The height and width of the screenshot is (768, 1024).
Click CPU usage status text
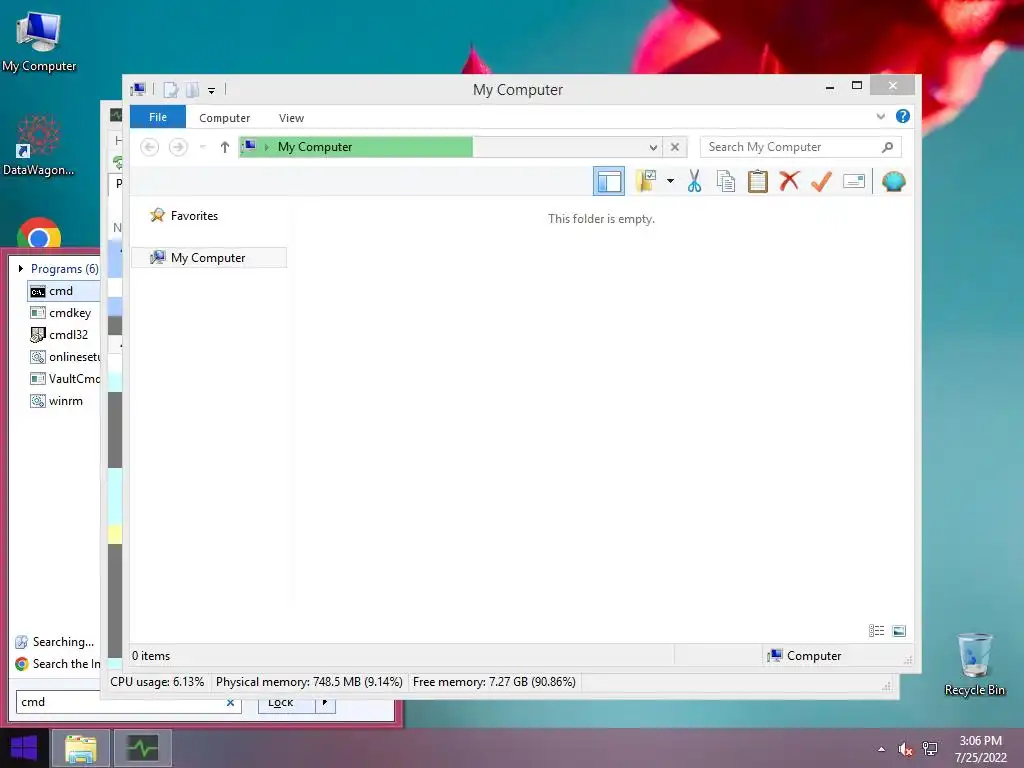(x=157, y=682)
